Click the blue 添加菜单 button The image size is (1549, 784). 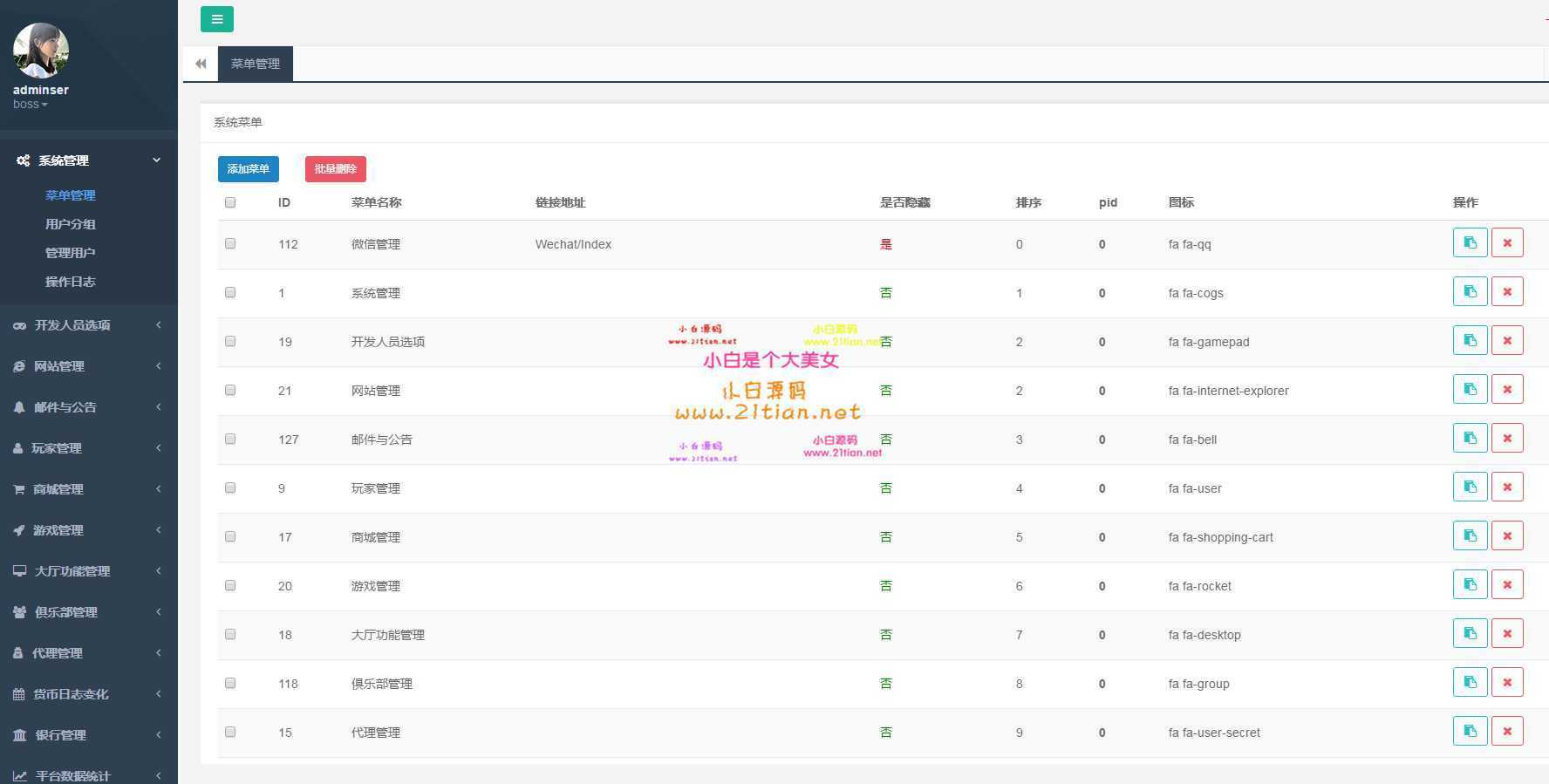pos(248,169)
